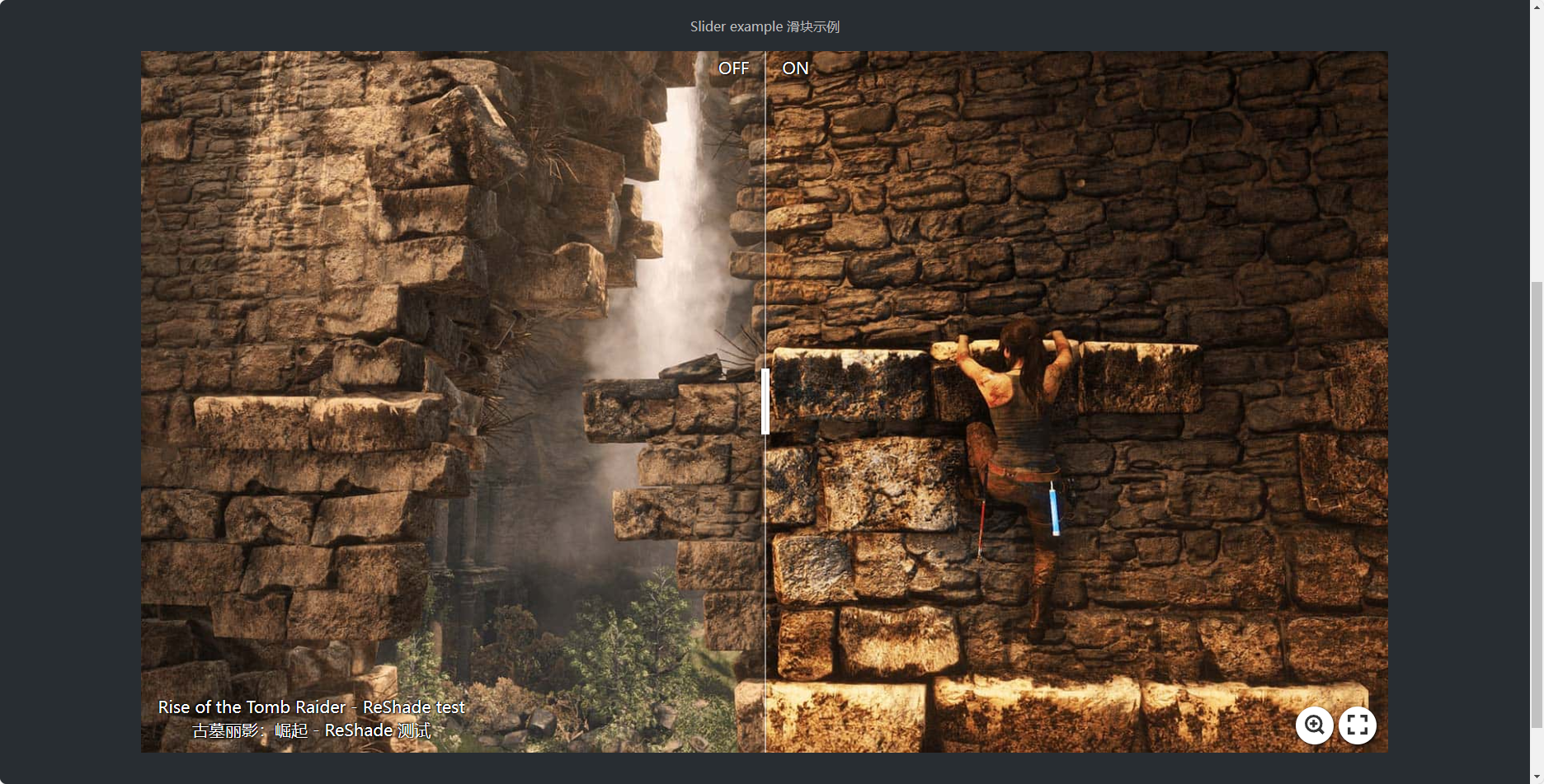Click the Chinese caption '古墓丽影：崛起 - ReShade 测试'
The width and height of the screenshot is (1544, 784).
[x=311, y=730]
